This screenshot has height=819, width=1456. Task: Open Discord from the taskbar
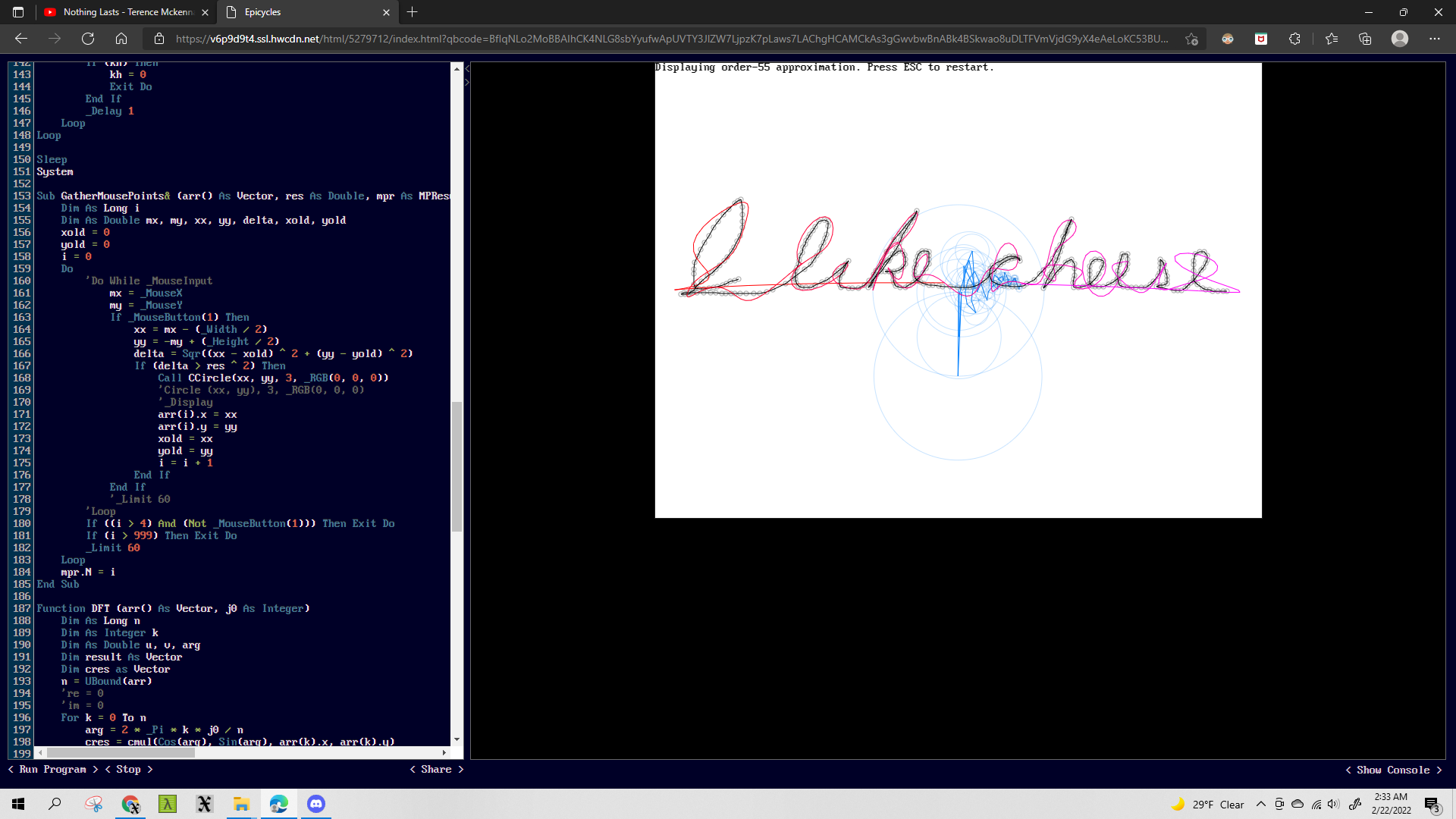[316, 804]
